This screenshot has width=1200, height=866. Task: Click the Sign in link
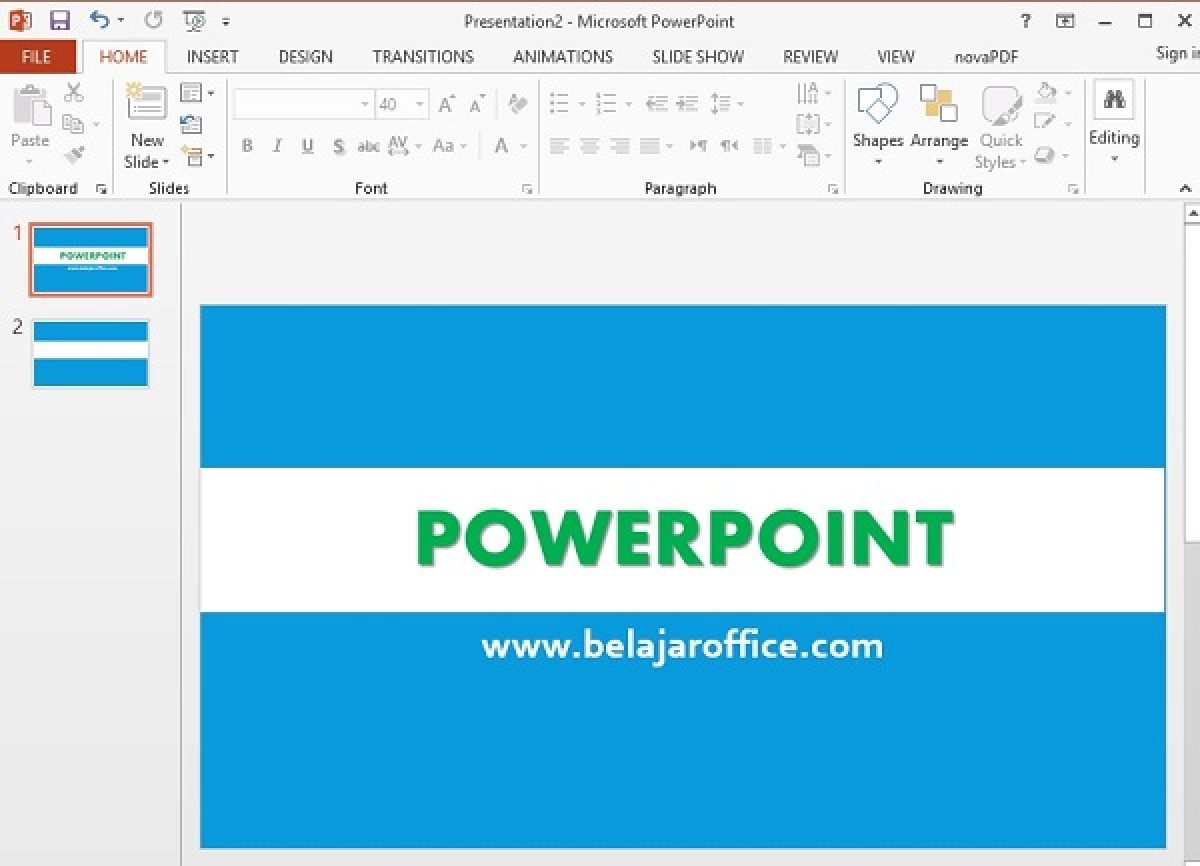[x=1177, y=54]
